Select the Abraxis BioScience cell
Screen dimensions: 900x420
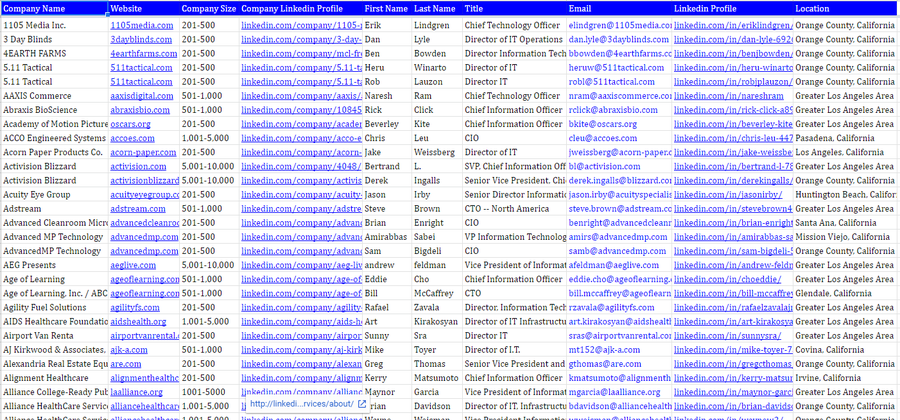54,110
